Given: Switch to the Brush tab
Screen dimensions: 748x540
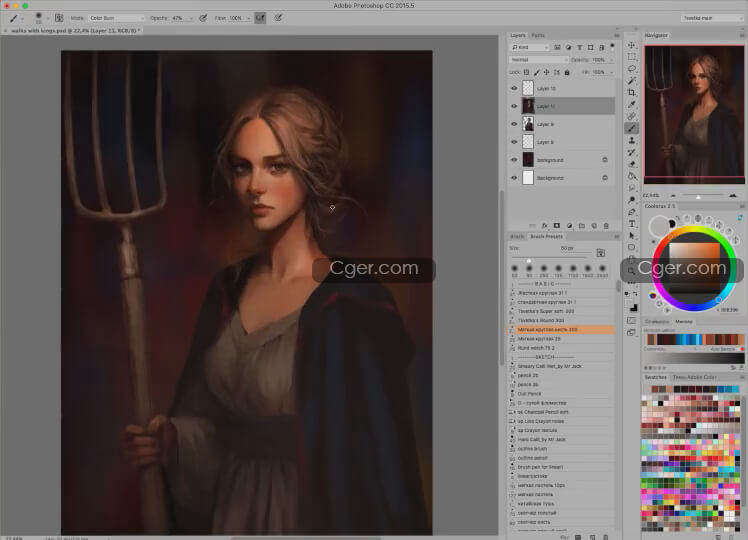Looking at the screenshot, I should [517, 237].
